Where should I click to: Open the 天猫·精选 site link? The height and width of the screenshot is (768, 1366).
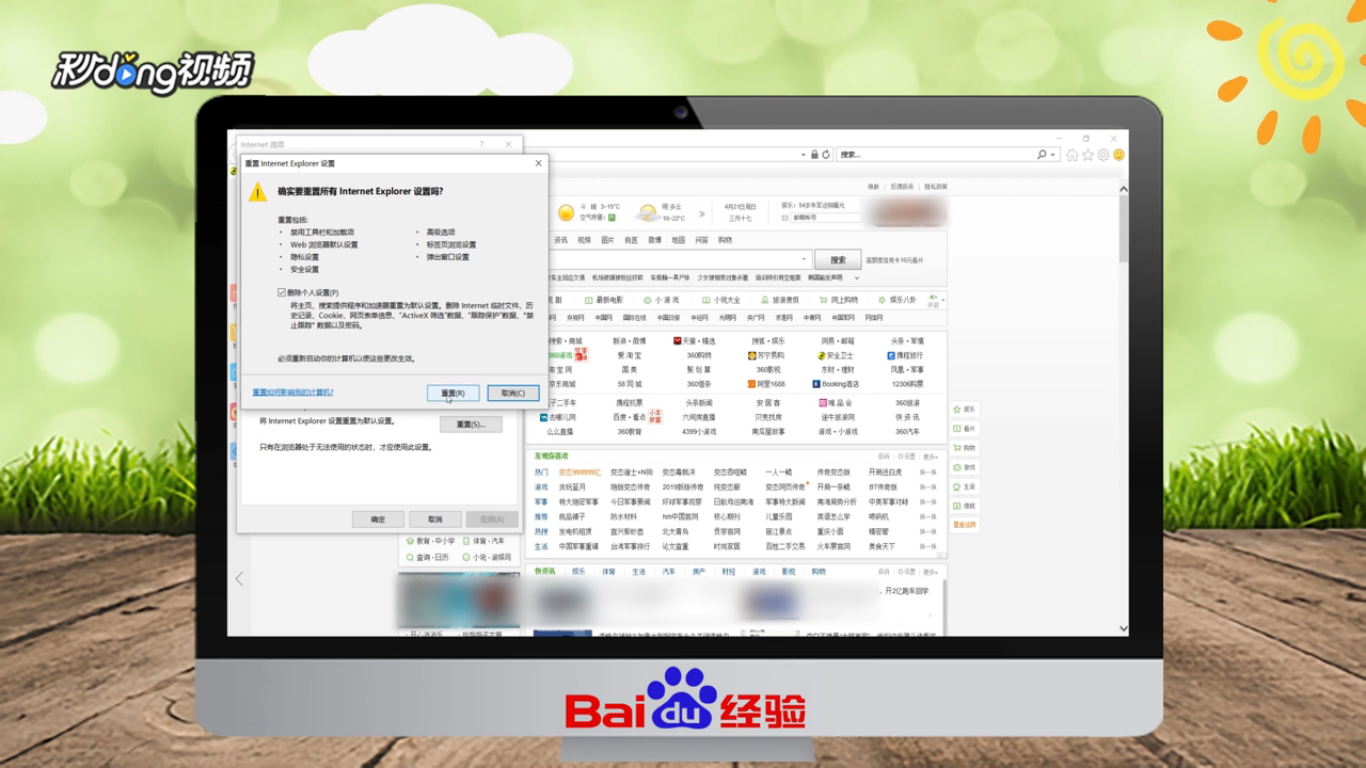pos(693,341)
